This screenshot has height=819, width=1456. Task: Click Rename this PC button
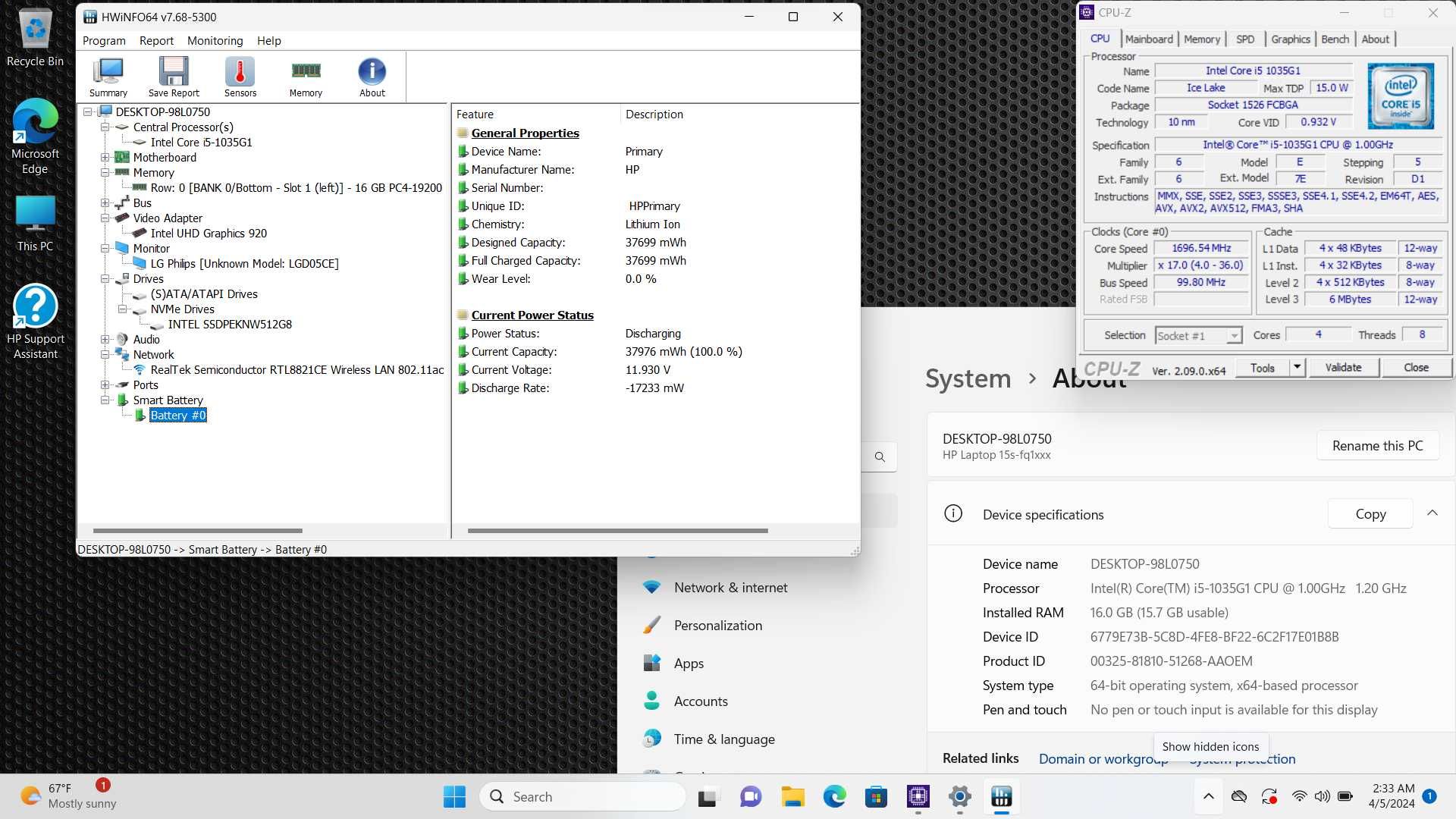pyautogui.click(x=1377, y=446)
